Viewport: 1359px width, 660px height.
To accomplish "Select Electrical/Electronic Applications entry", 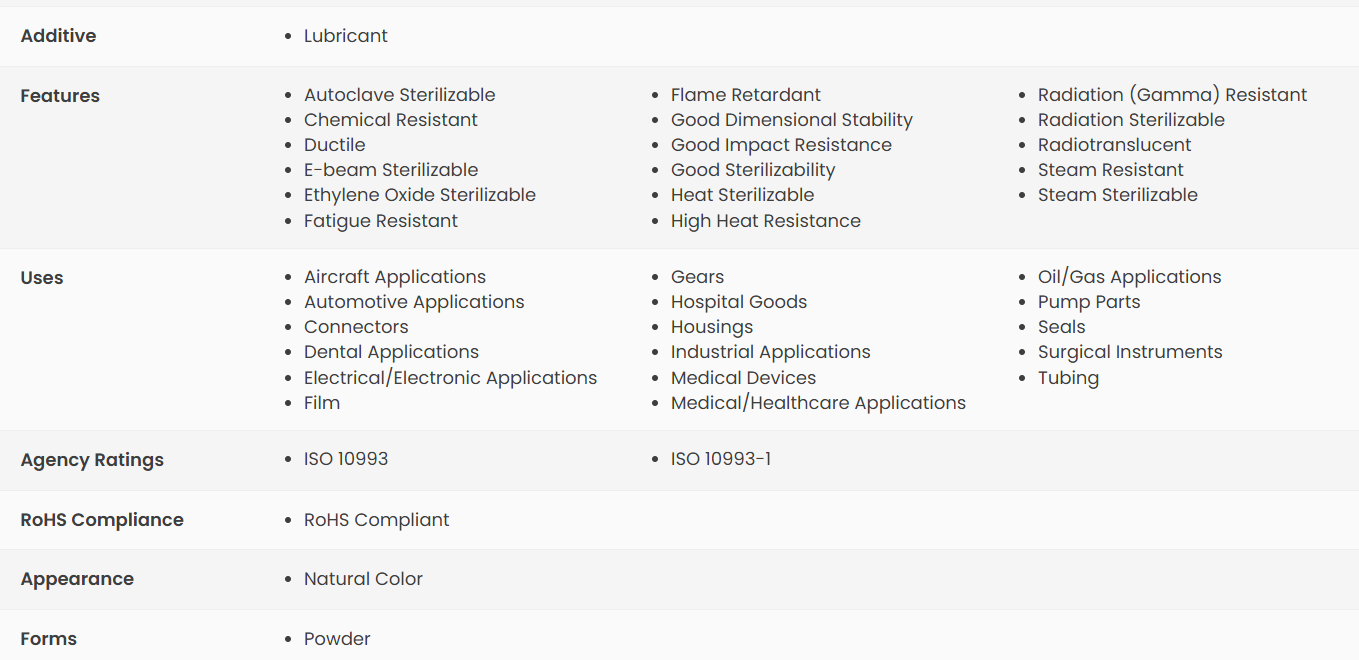I will (450, 378).
